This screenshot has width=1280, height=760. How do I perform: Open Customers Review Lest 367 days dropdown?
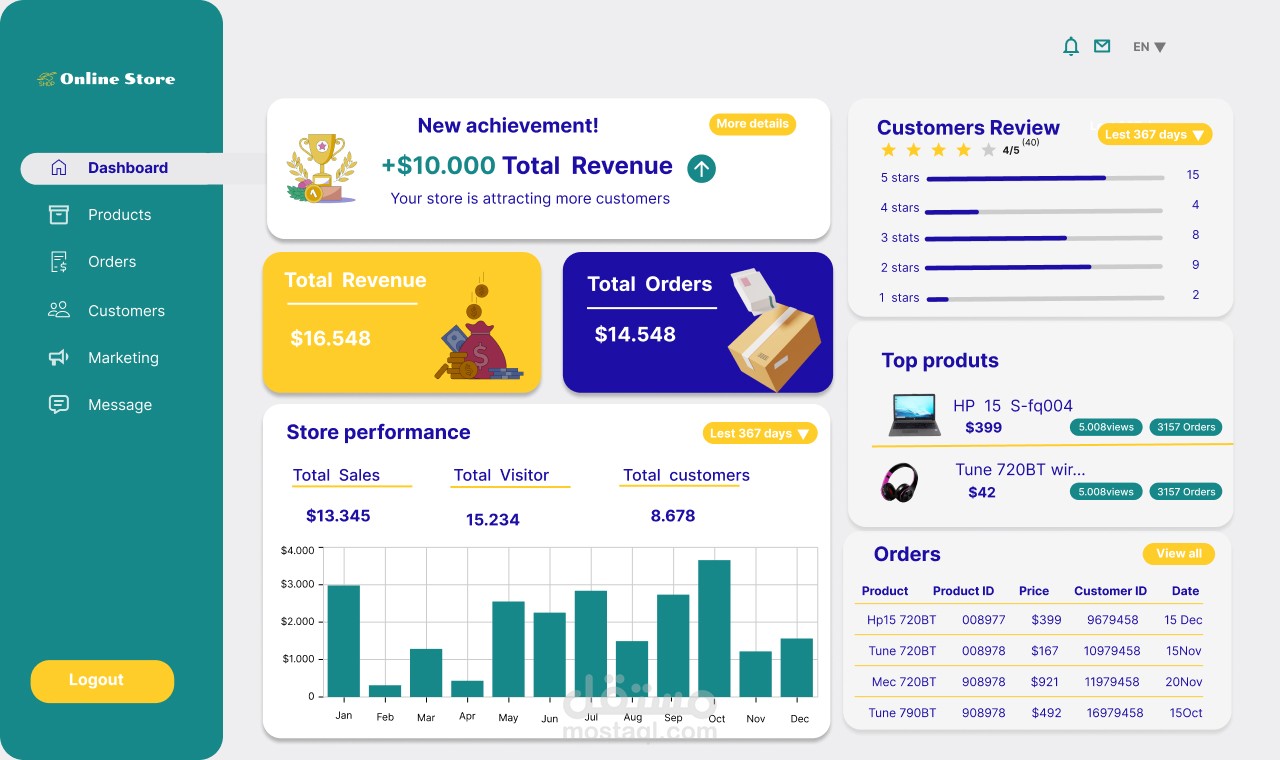(1155, 134)
